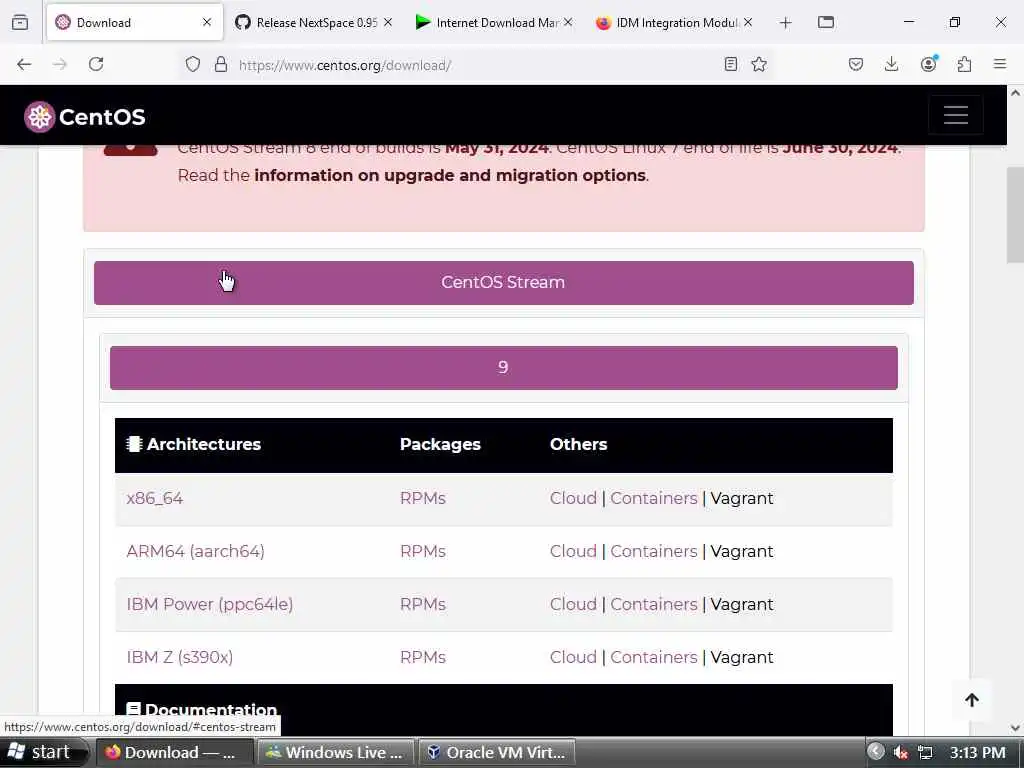Close the IDM Integration Module tab
The width and height of the screenshot is (1024, 768).
click(x=748, y=22)
